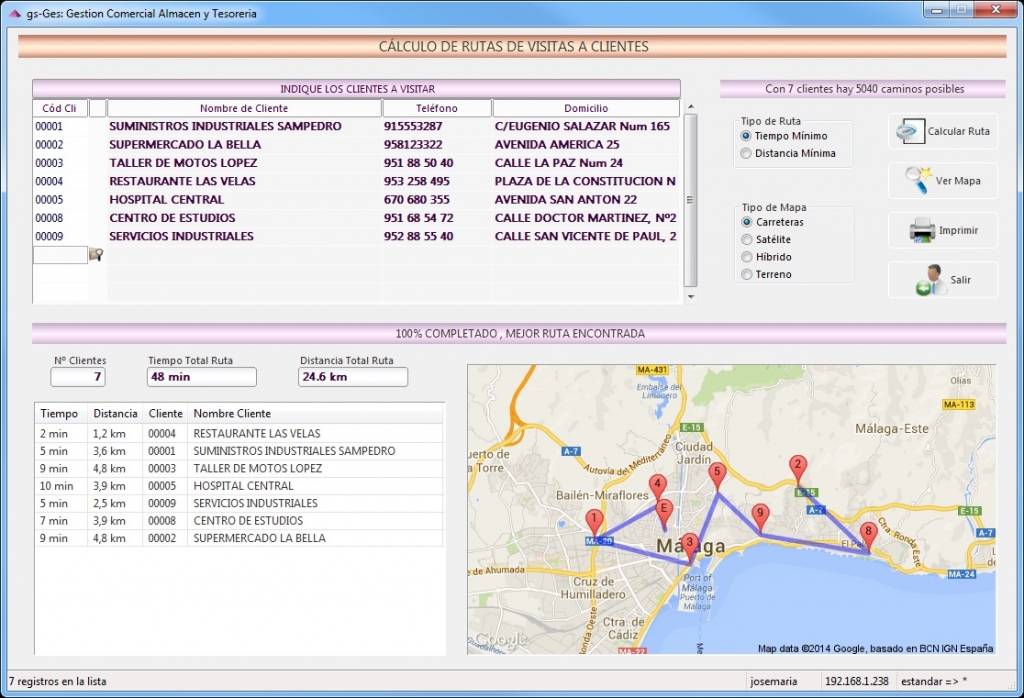This screenshot has height=698, width=1024.
Task: Select the Distancia Mínima route type
Action: 746,154
